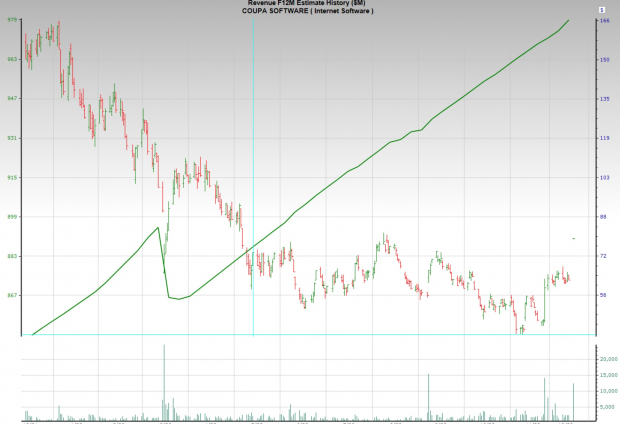Click the 10,000 volume axis label
The height and width of the screenshot is (424, 620).
[x=606, y=391]
